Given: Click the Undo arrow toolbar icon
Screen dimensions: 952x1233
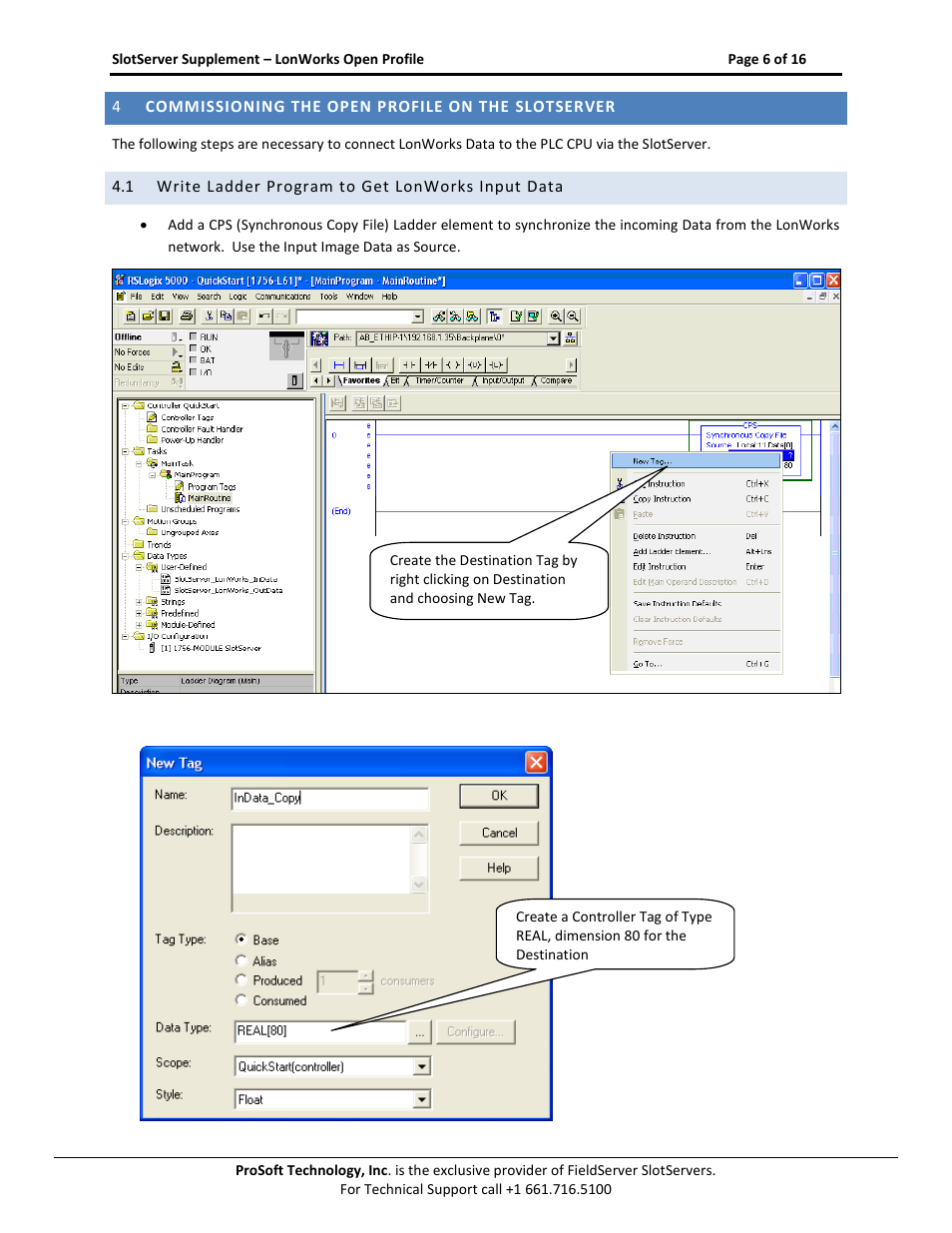Looking at the screenshot, I should [264, 316].
